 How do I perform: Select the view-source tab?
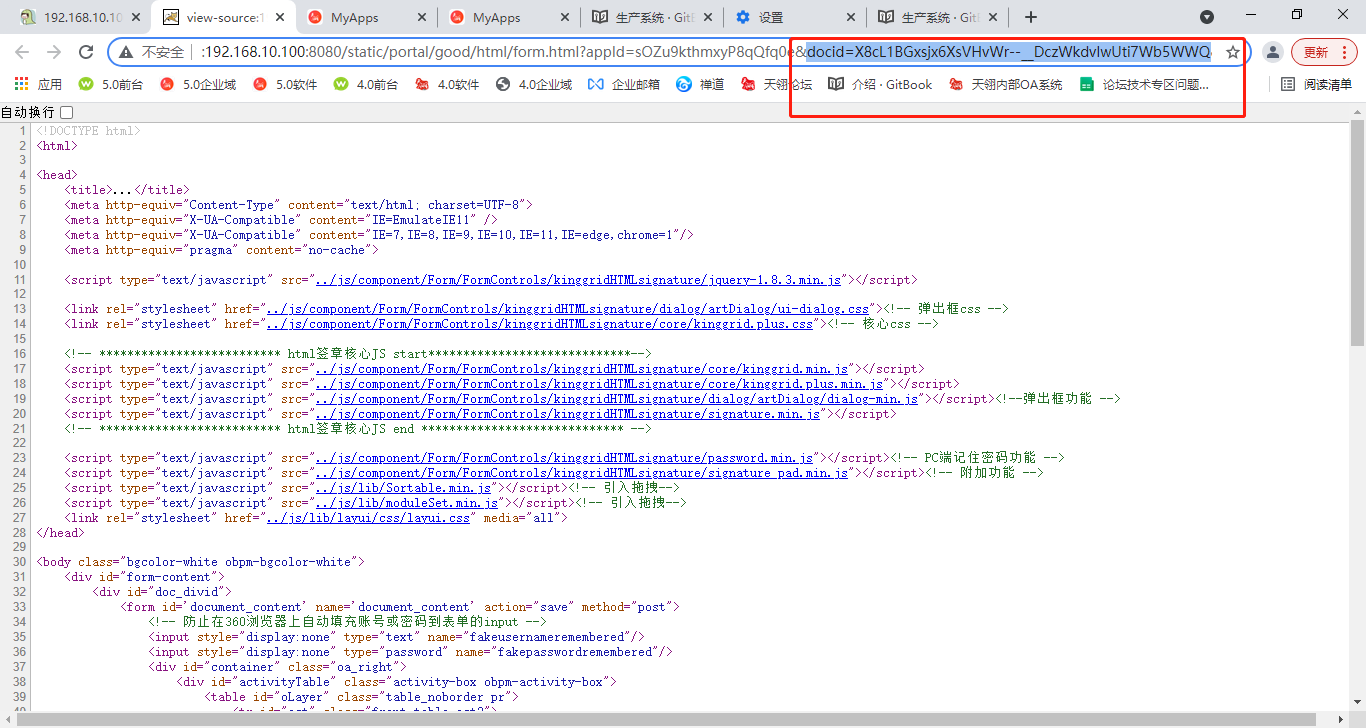[222, 17]
